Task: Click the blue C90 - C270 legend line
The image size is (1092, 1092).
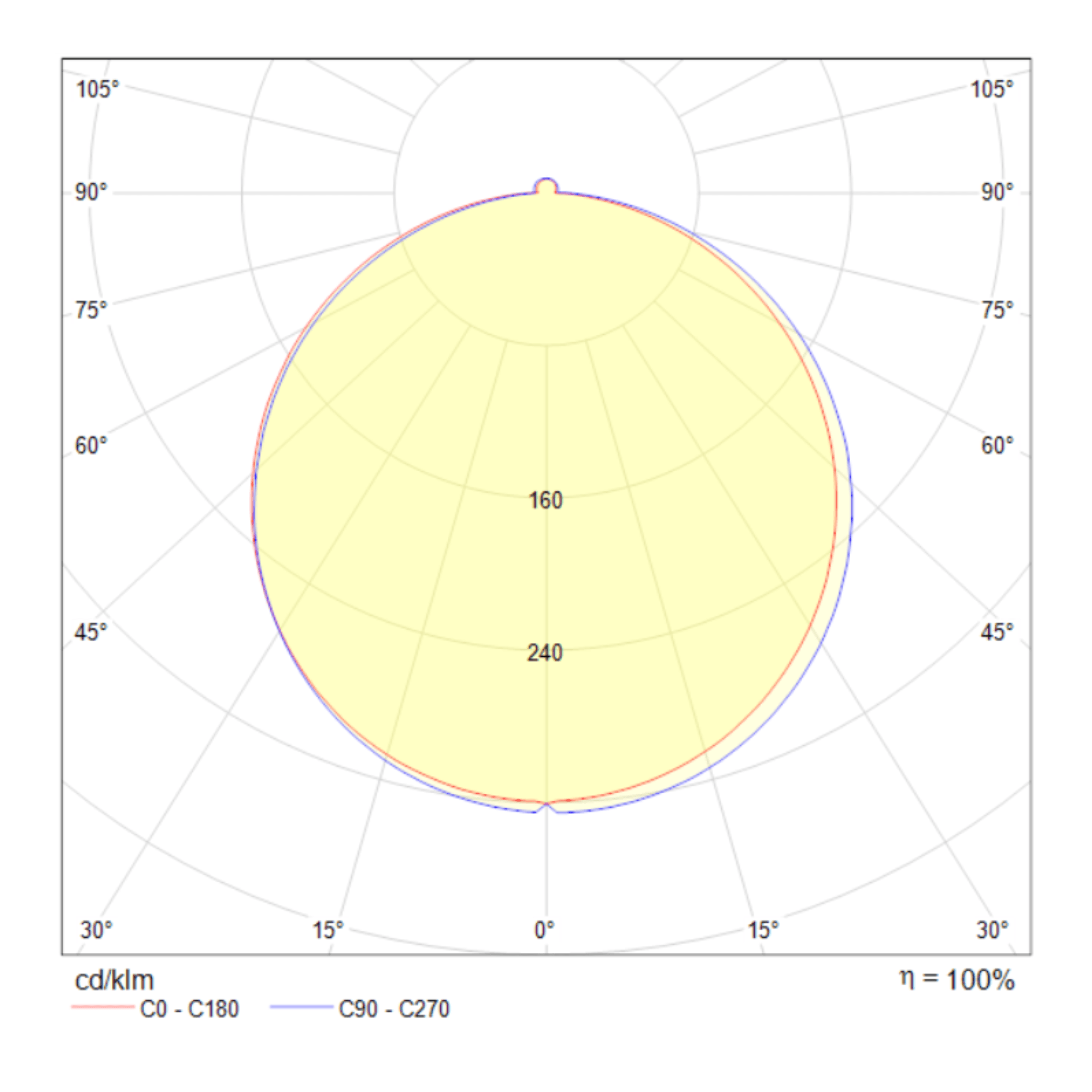Action: pos(301,1007)
